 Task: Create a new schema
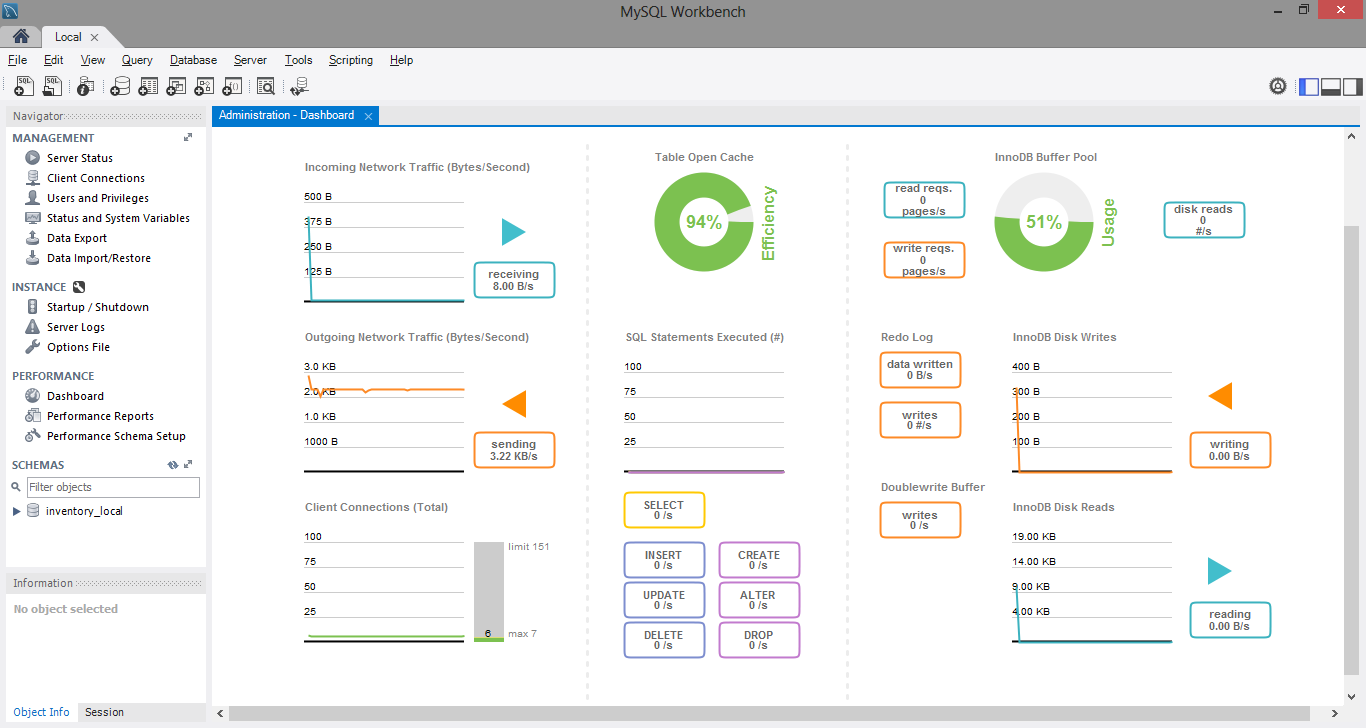[x=120, y=86]
